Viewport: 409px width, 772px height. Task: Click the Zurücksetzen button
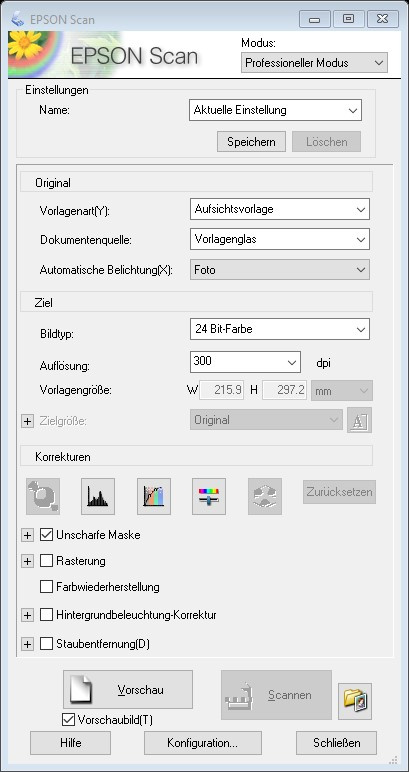point(339,492)
